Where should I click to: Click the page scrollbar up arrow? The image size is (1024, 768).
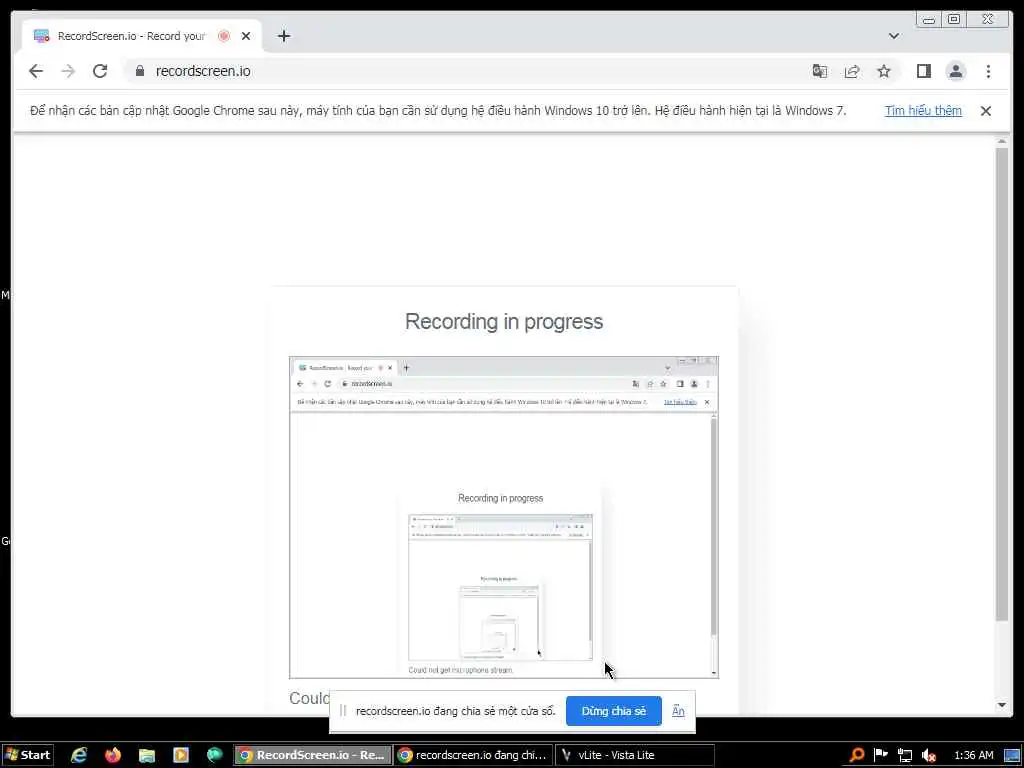[1002, 140]
